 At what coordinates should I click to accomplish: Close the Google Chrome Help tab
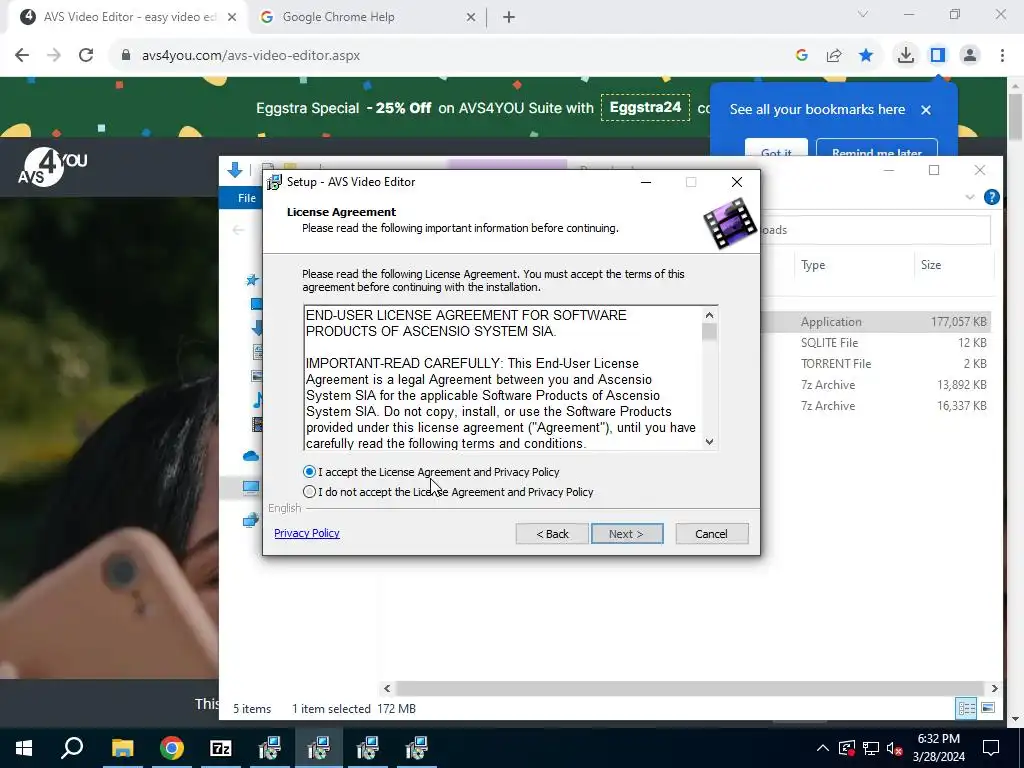click(471, 17)
